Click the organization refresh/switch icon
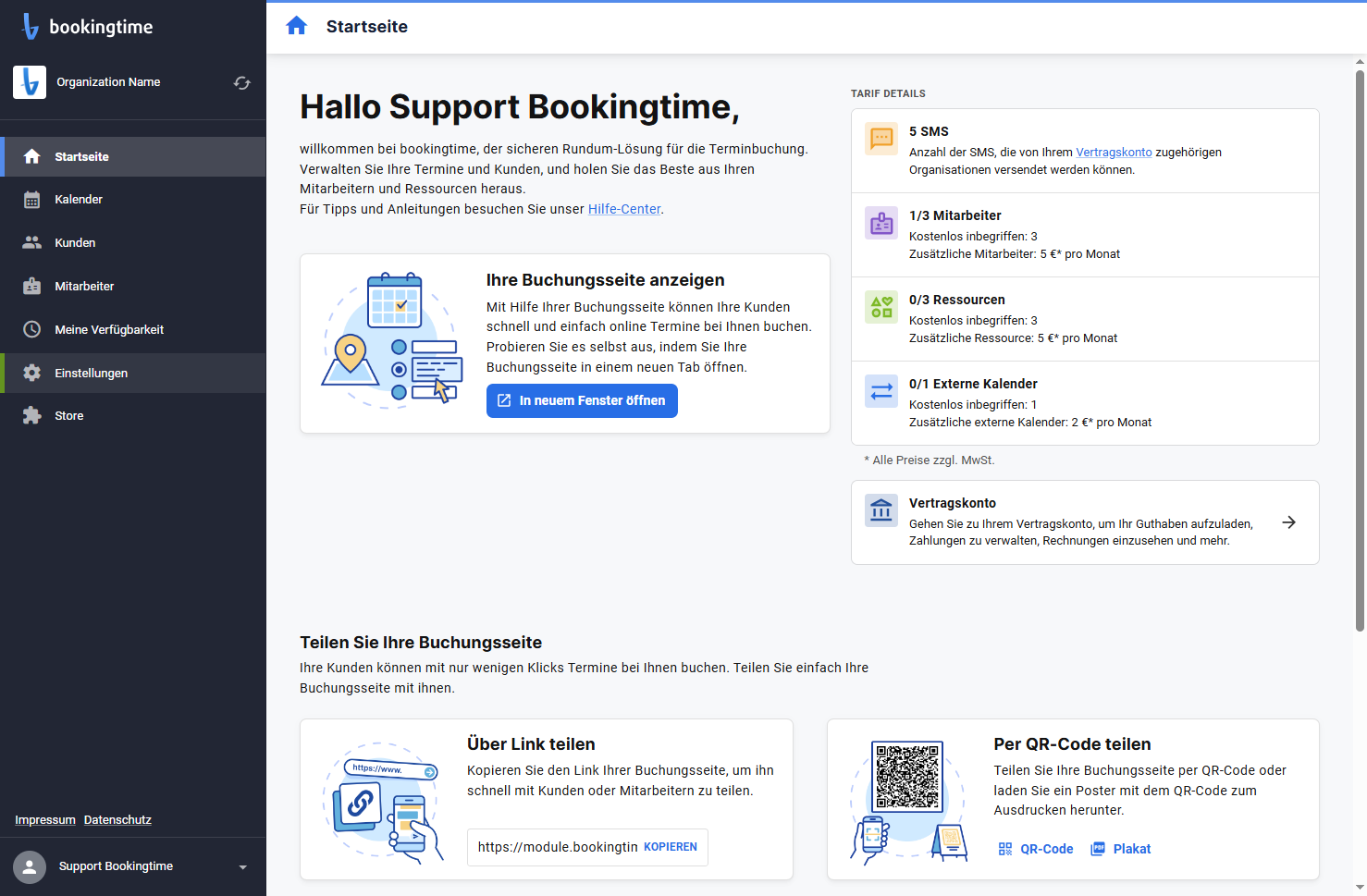The height and width of the screenshot is (896, 1367). [x=242, y=82]
